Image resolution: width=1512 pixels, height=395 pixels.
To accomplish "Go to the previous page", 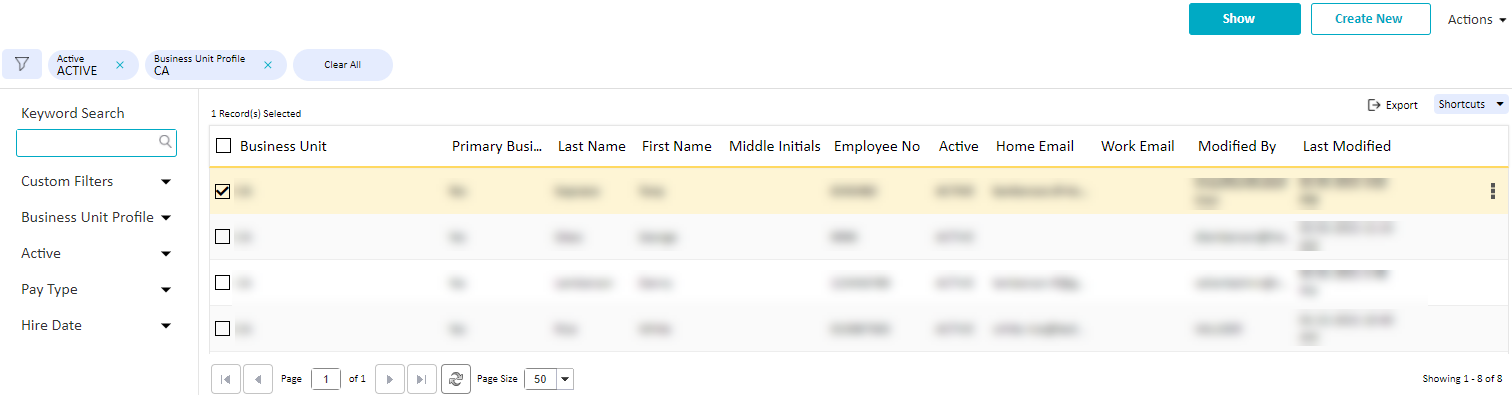I will click(x=258, y=379).
